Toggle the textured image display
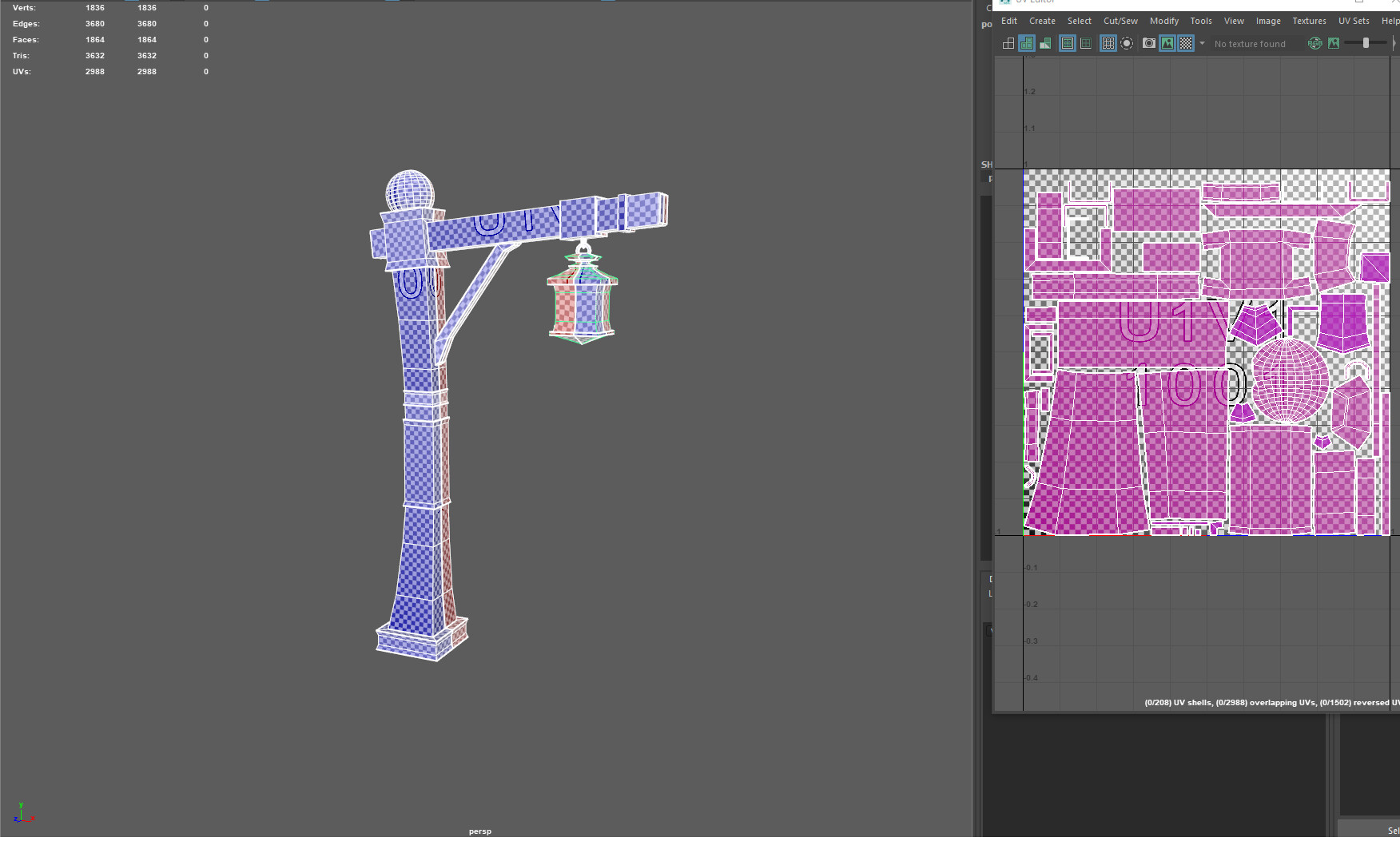This screenshot has width=1400, height=853. click(1168, 44)
